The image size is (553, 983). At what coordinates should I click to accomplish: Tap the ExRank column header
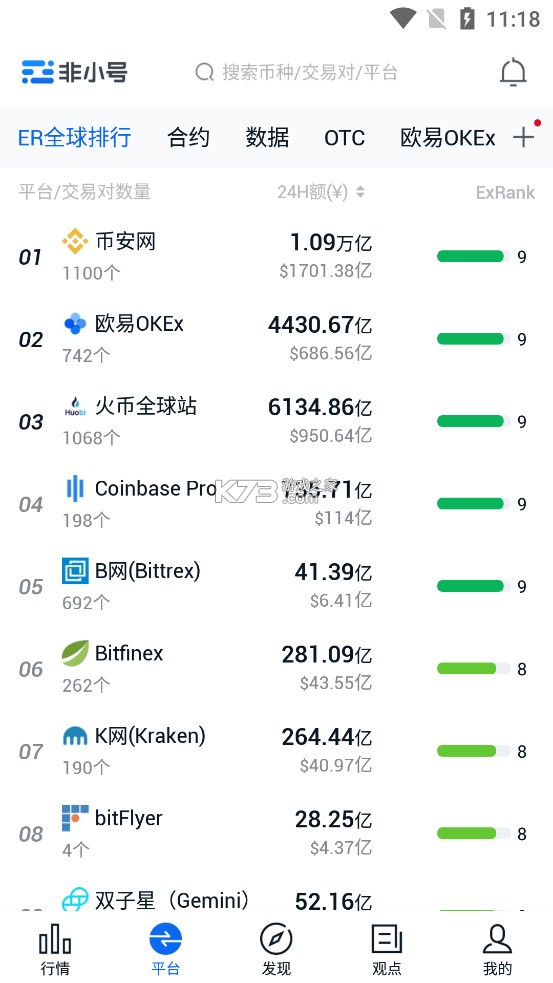pos(505,192)
